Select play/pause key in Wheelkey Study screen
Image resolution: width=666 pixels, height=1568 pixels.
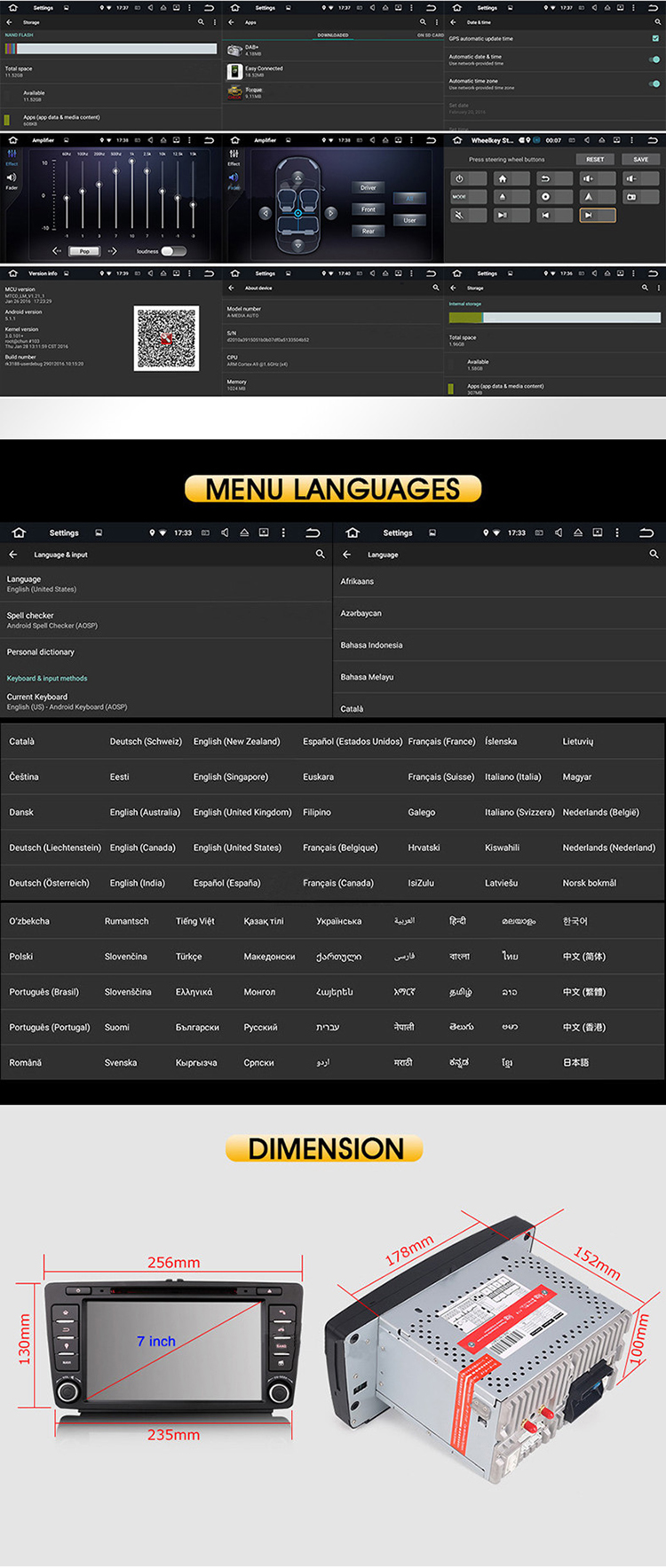point(511,215)
